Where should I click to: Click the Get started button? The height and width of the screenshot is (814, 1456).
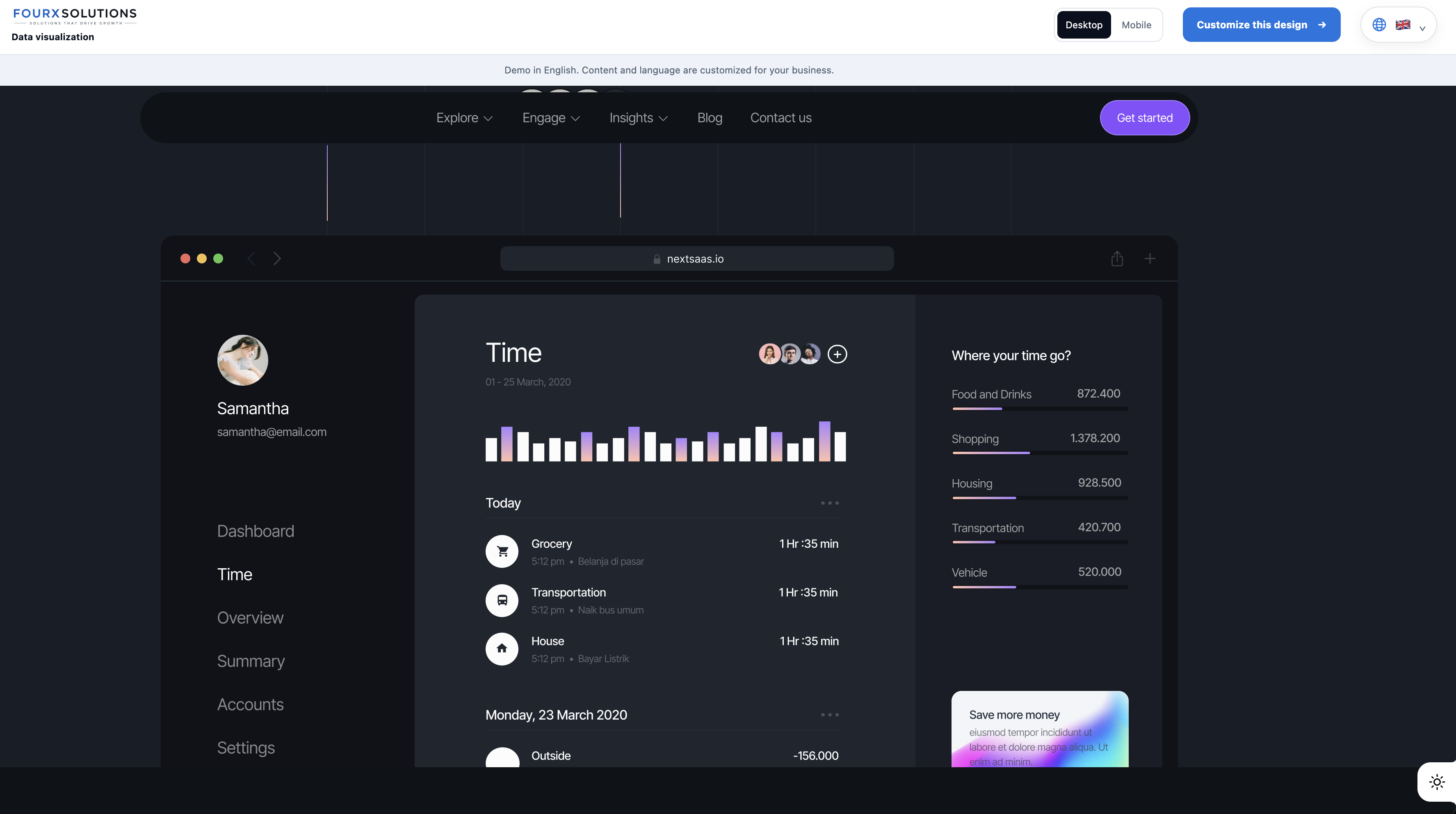(1145, 118)
